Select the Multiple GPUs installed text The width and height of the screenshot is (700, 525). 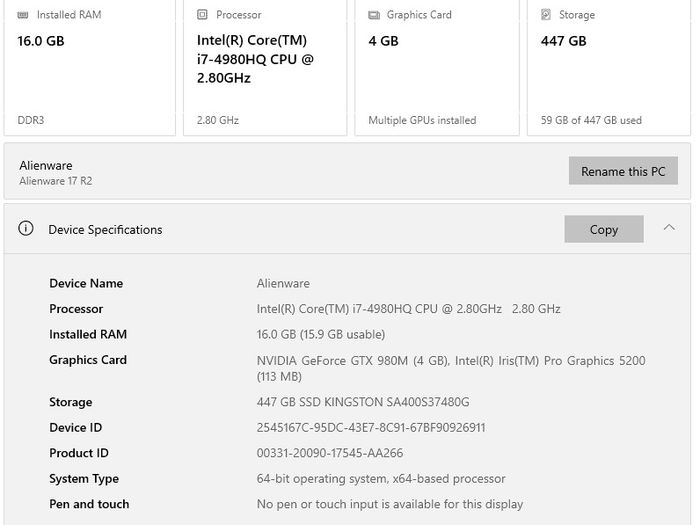tap(422, 120)
